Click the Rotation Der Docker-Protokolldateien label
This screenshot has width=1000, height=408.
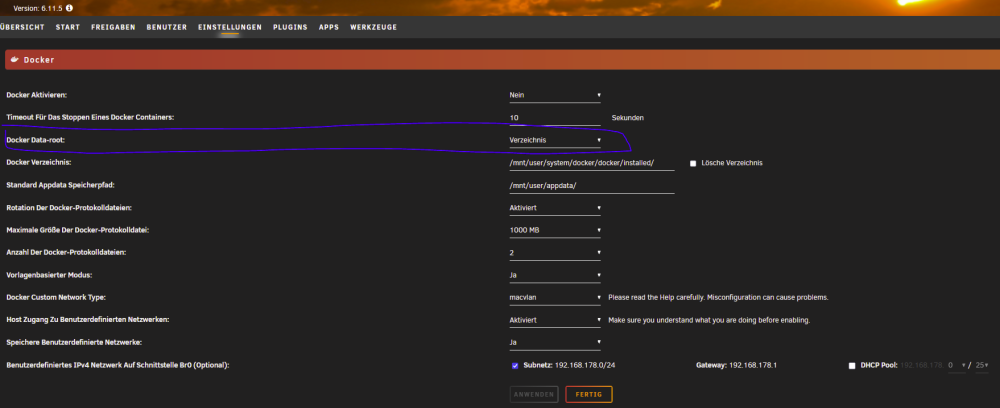[x=69, y=208]
